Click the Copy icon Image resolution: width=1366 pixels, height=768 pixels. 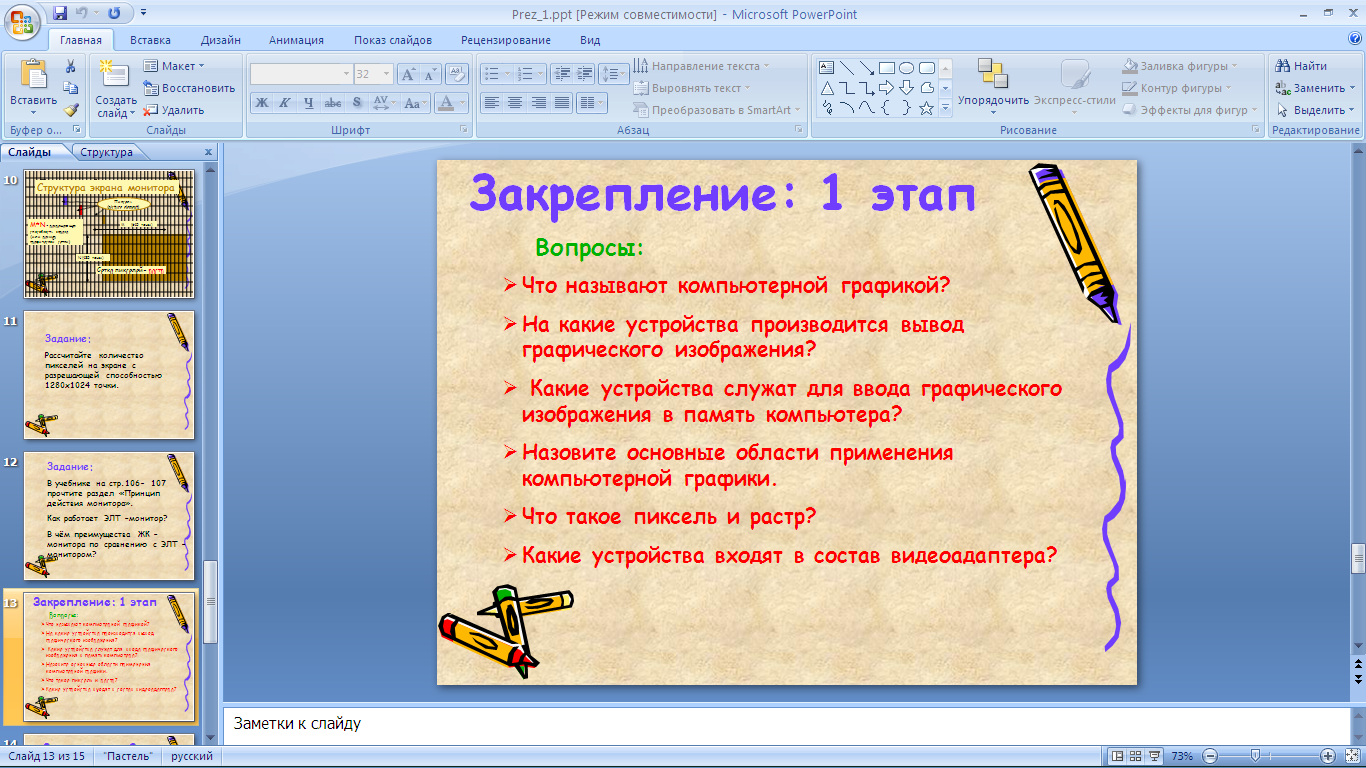pyautogui.click(x=71, y=88)
